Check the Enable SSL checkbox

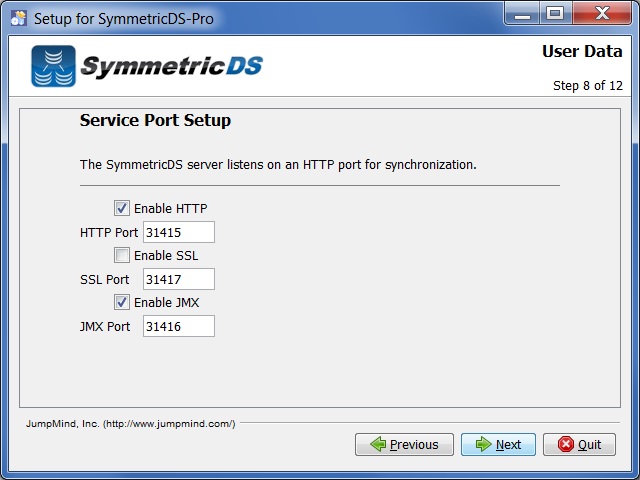click(x=122, y=255)
